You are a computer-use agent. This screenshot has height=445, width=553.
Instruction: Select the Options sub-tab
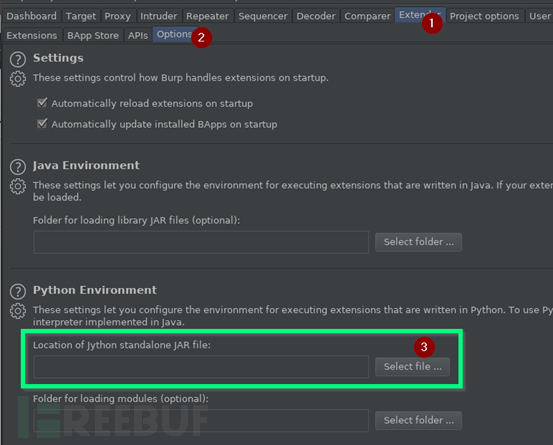(175, 34)
